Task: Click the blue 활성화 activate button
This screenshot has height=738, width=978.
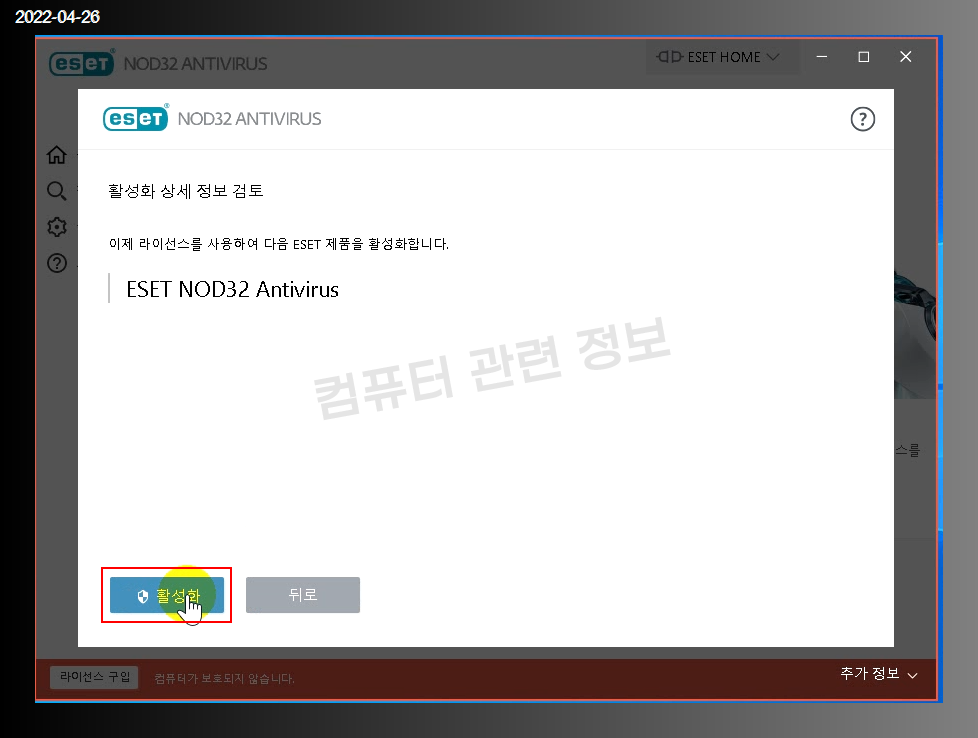Action: 167,595
